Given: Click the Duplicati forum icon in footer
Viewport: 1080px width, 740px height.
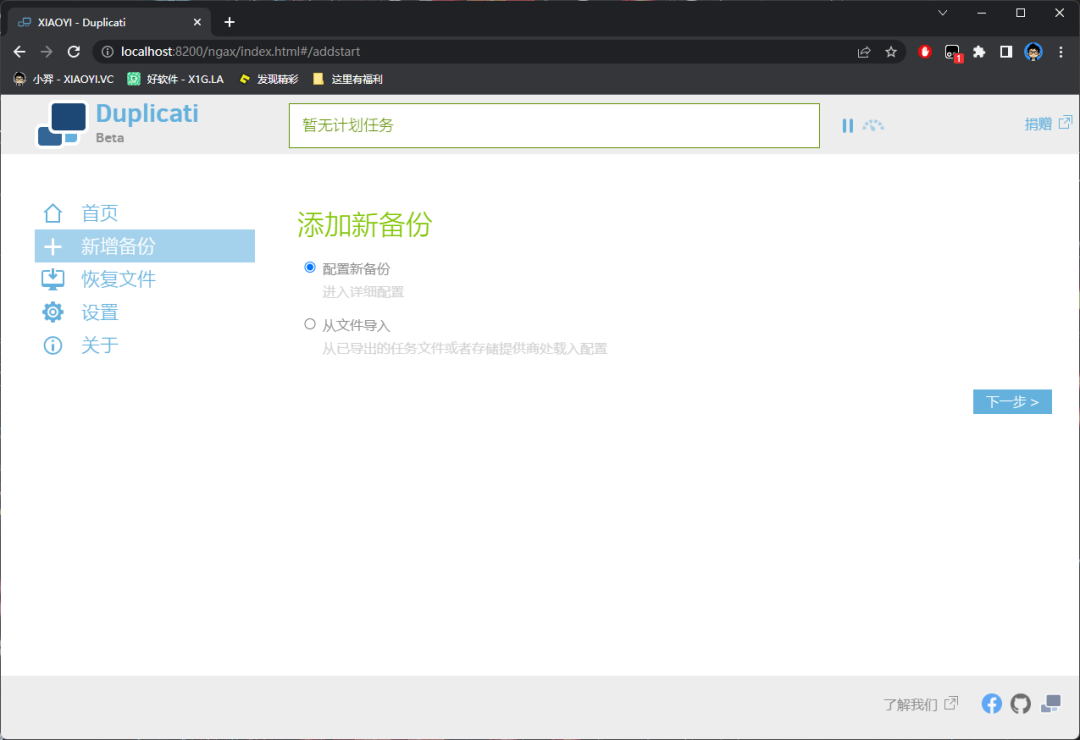Looking at the screenshot, I should point(1050,704).
